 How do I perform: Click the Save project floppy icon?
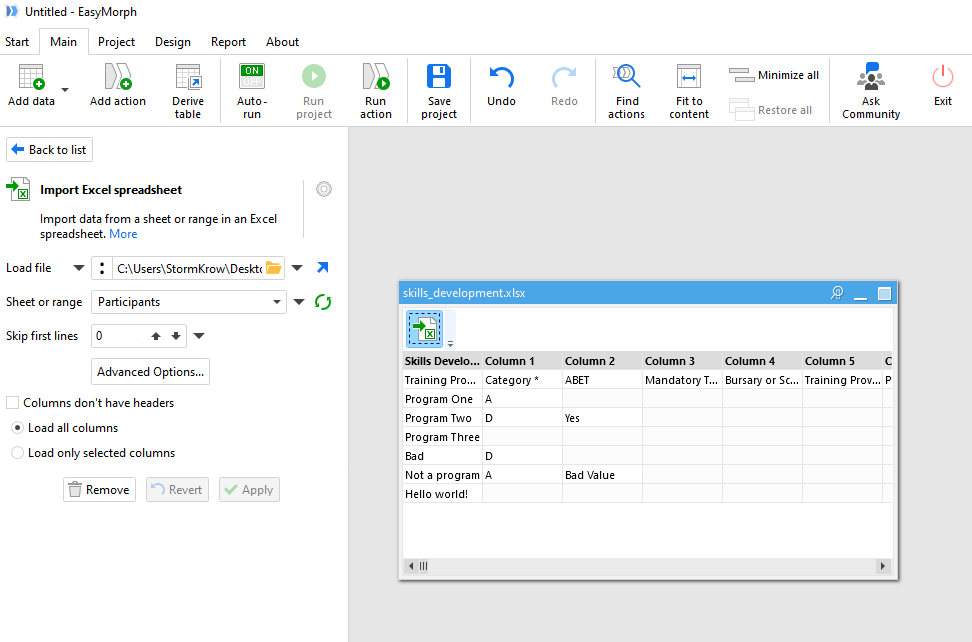[439, 77]
